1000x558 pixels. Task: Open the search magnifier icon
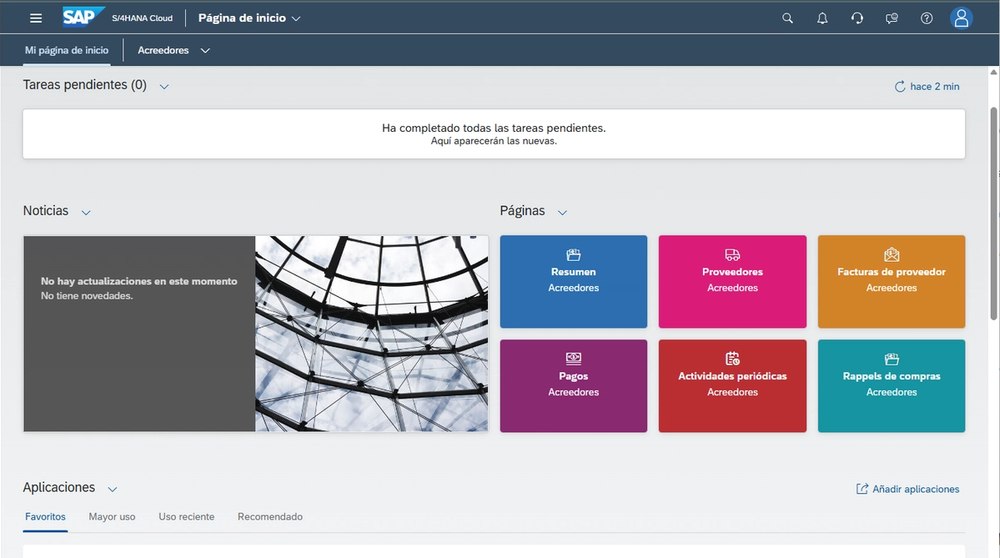pos(788,18)
